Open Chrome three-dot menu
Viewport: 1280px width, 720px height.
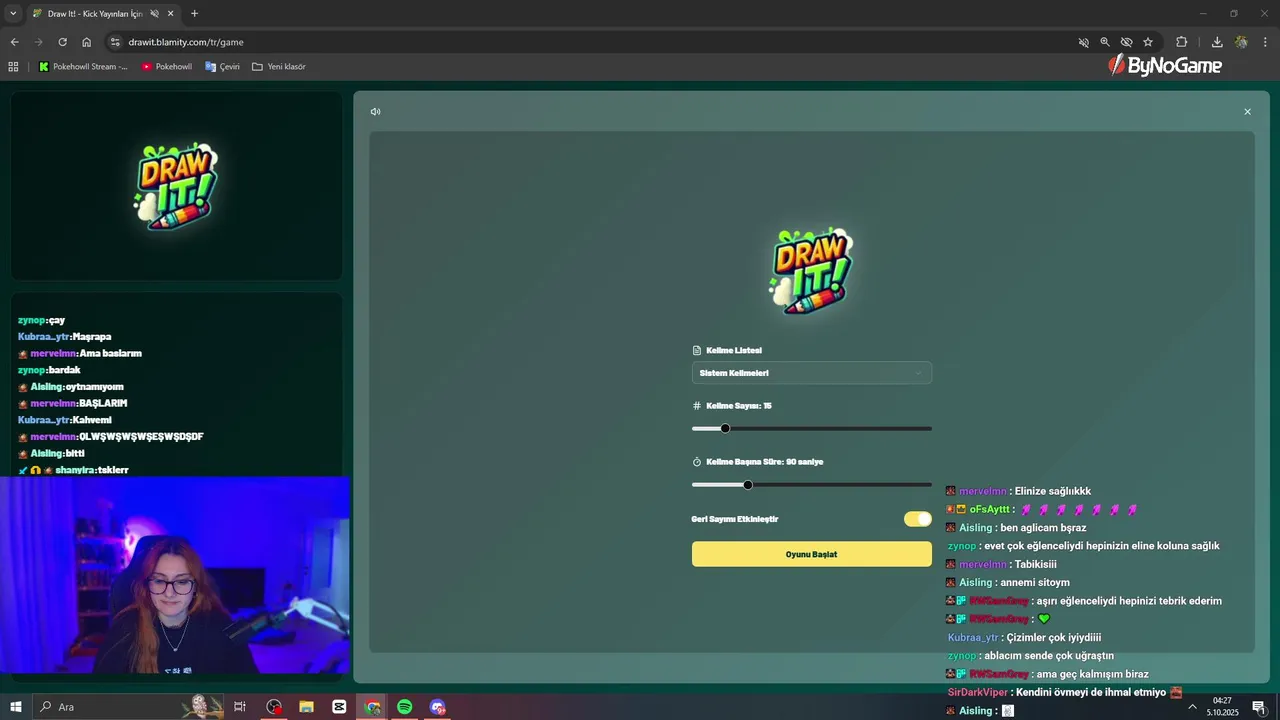1266,42
